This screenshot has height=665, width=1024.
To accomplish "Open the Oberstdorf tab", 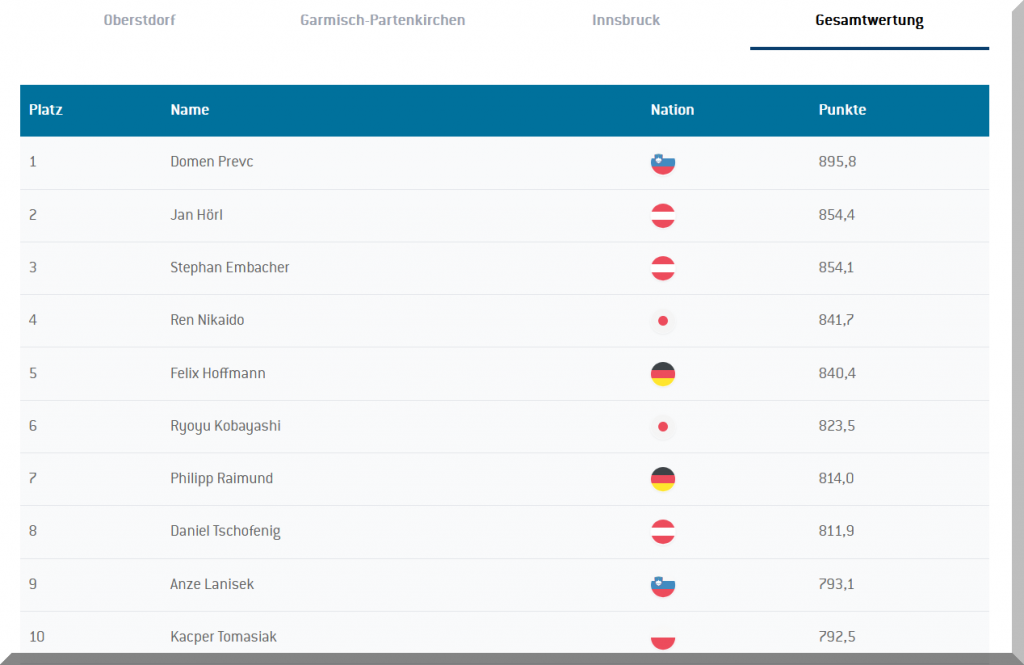I will coord(139,20).
